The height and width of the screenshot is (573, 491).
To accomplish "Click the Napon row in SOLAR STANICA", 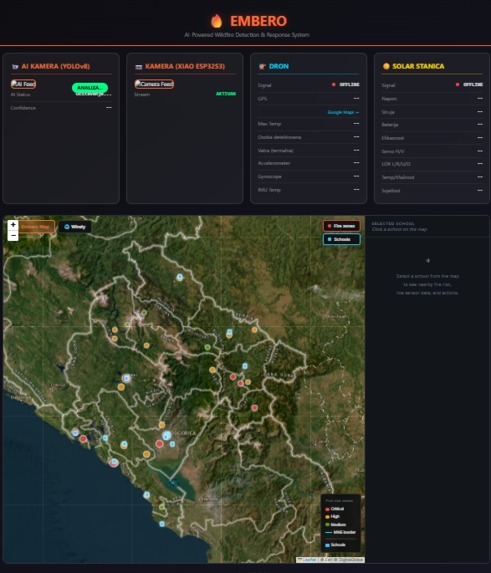I will (432, 99).
